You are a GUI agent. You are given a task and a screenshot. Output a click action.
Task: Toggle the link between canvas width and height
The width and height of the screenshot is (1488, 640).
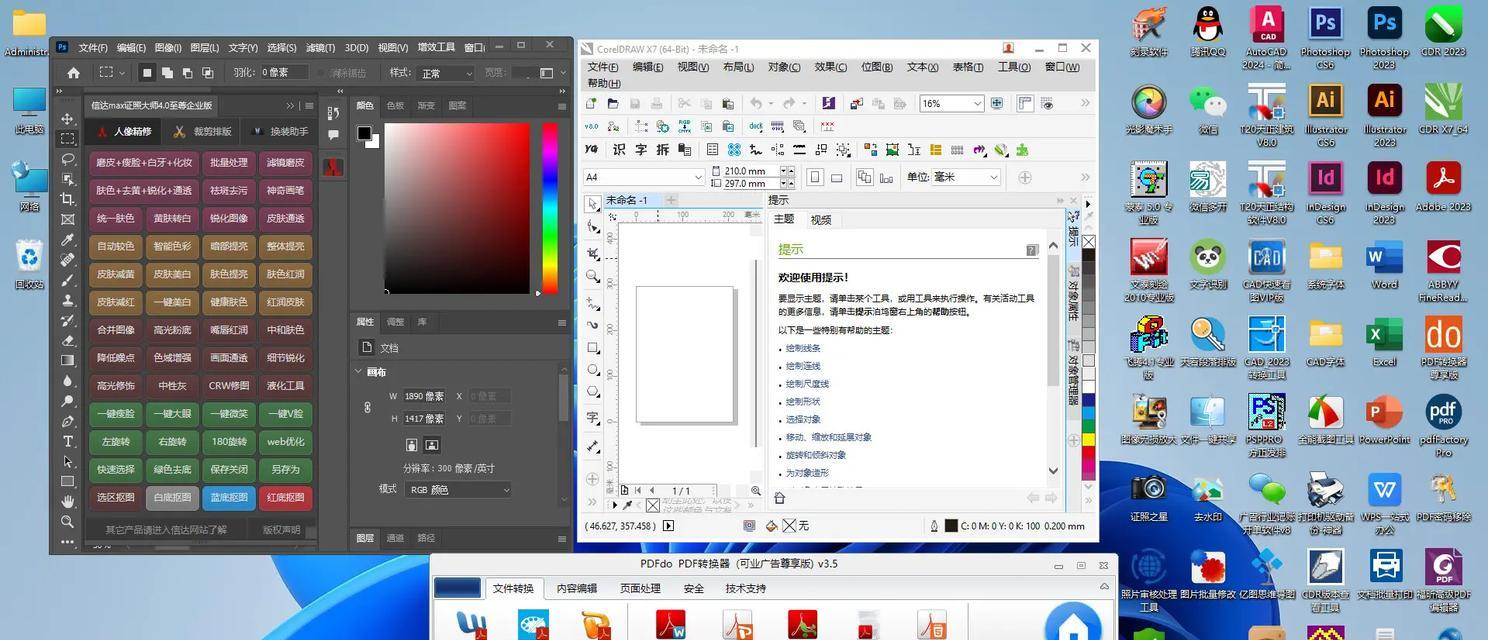[x=367, y=407]
